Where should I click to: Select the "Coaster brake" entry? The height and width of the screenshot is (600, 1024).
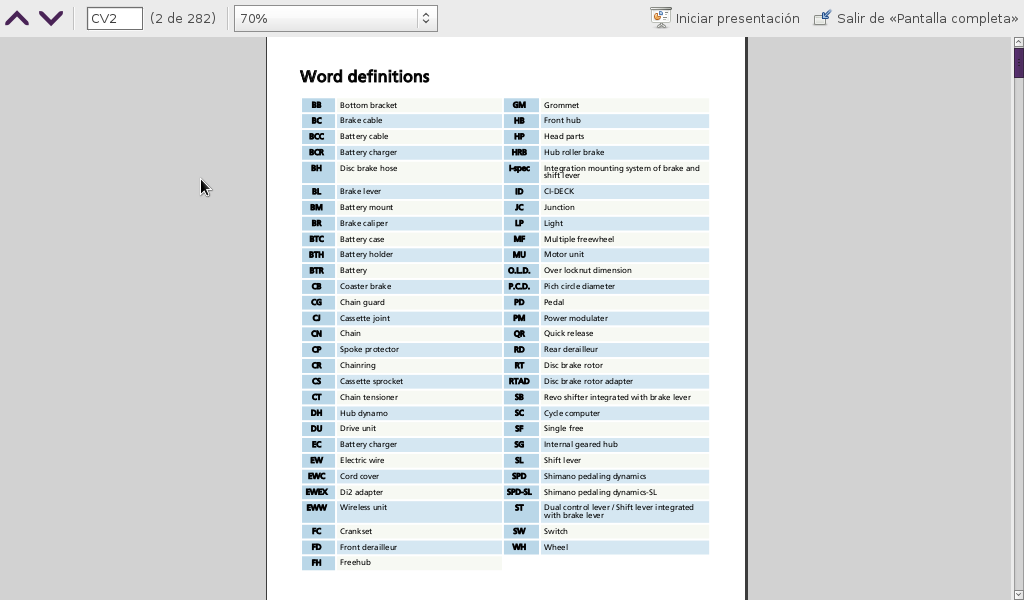click(x=365, y=287)
